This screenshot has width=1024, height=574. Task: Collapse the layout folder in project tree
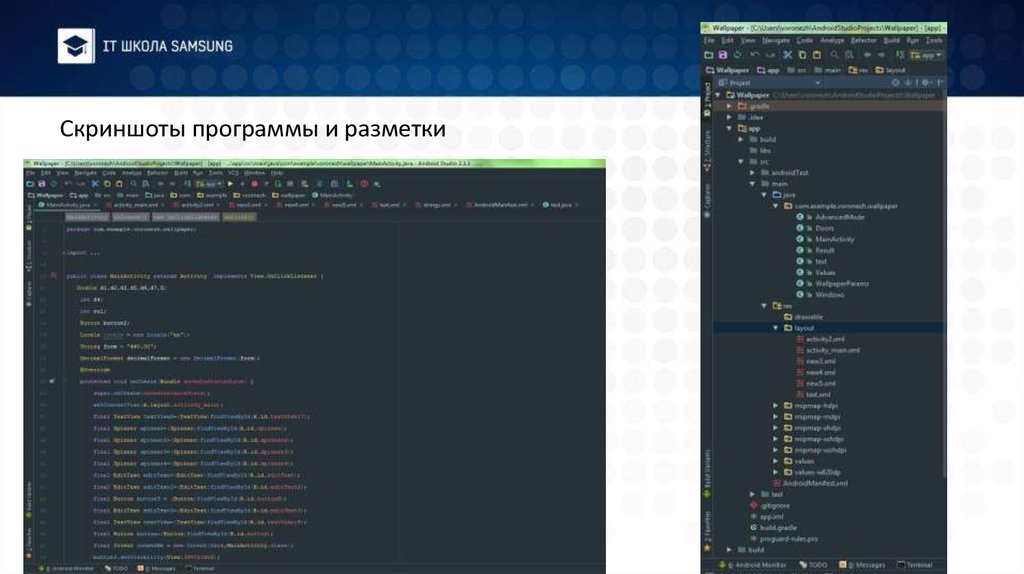pyautogui.click(x=776, y=327)
